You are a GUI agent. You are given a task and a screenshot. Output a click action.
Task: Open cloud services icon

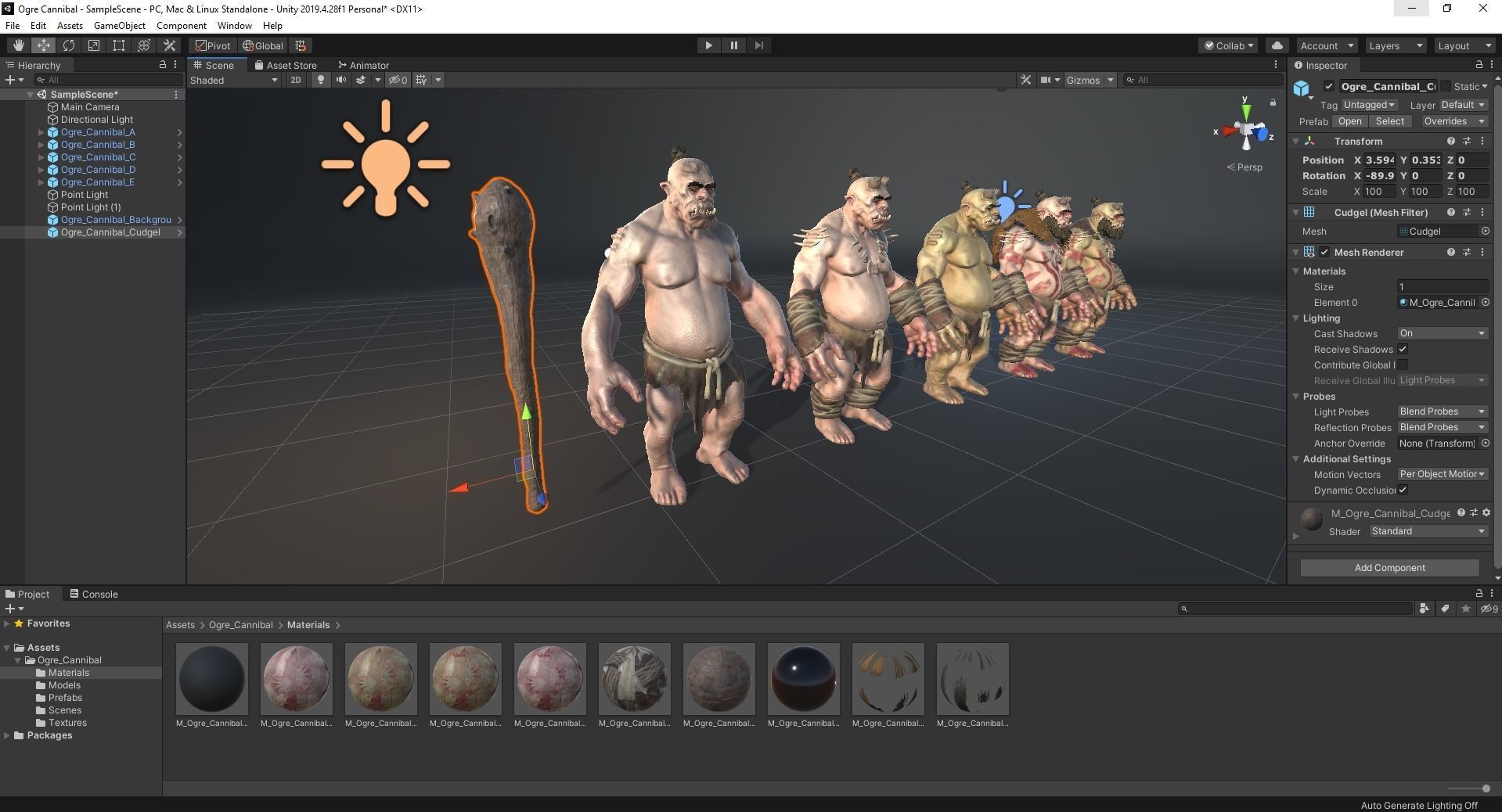point(1277,45)
